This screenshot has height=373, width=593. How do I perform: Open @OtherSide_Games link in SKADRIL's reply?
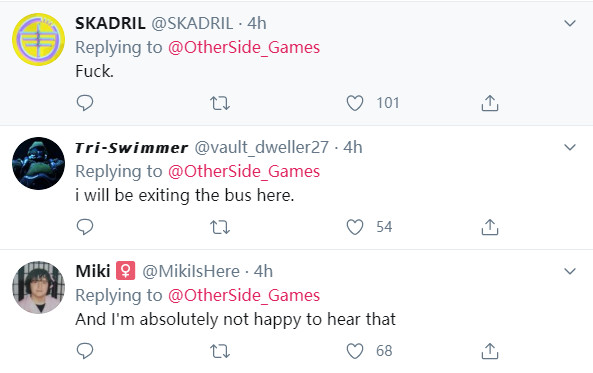(244, 48)
